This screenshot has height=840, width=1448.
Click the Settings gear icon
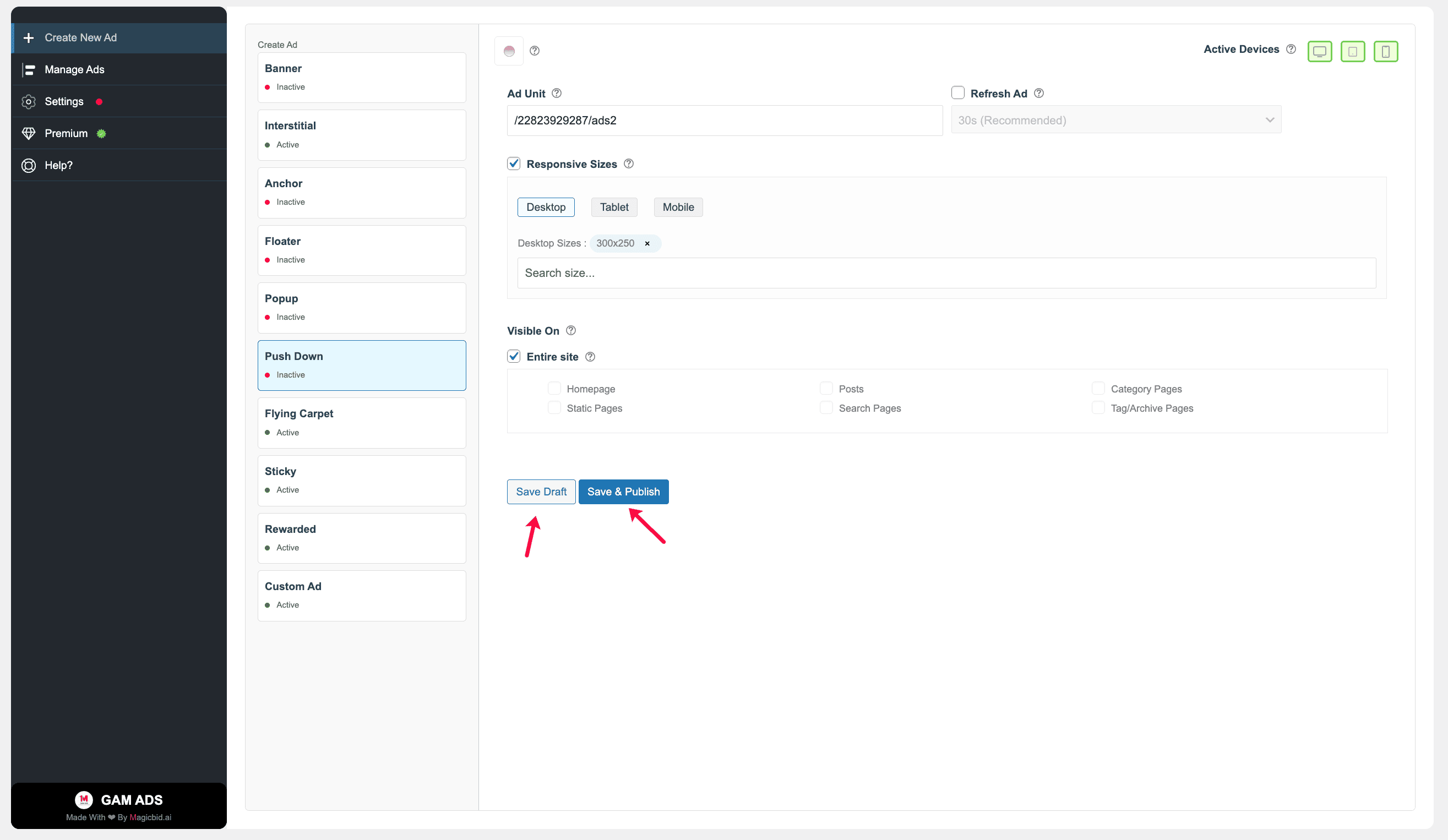click(x=29, y=102)
